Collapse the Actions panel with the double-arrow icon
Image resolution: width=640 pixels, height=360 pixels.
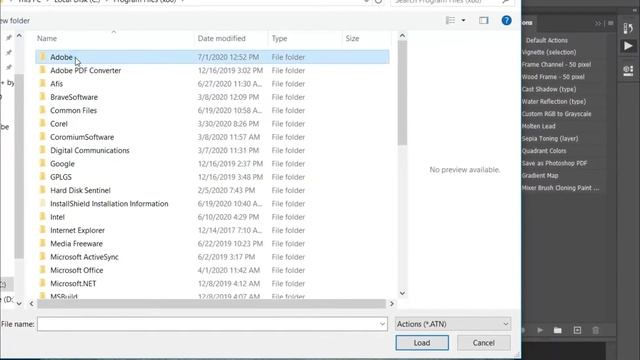(598, 23)
